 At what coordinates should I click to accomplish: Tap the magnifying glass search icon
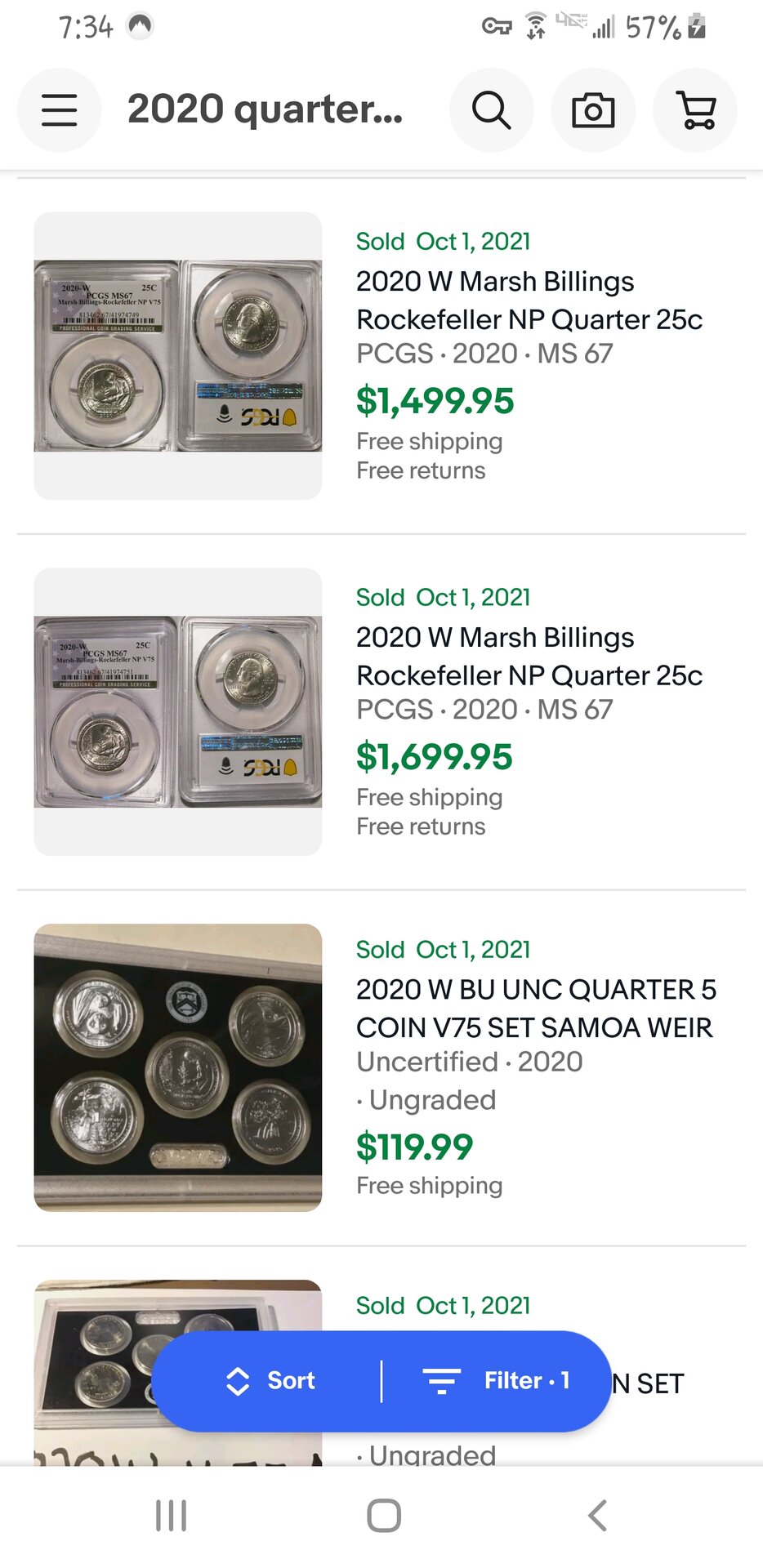pos(491,110)
